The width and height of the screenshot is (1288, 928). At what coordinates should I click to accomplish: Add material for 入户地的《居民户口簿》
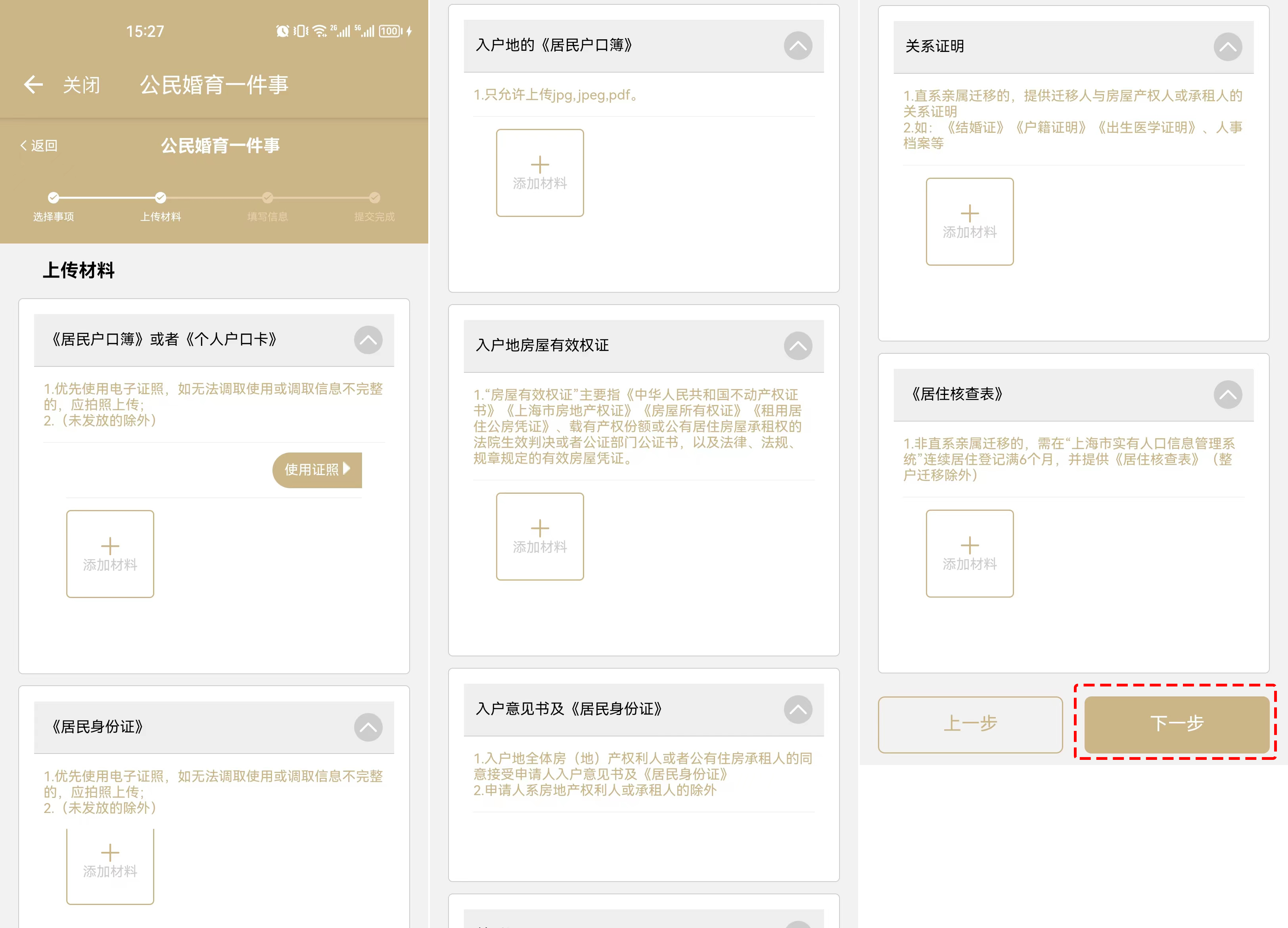[539, 173]
